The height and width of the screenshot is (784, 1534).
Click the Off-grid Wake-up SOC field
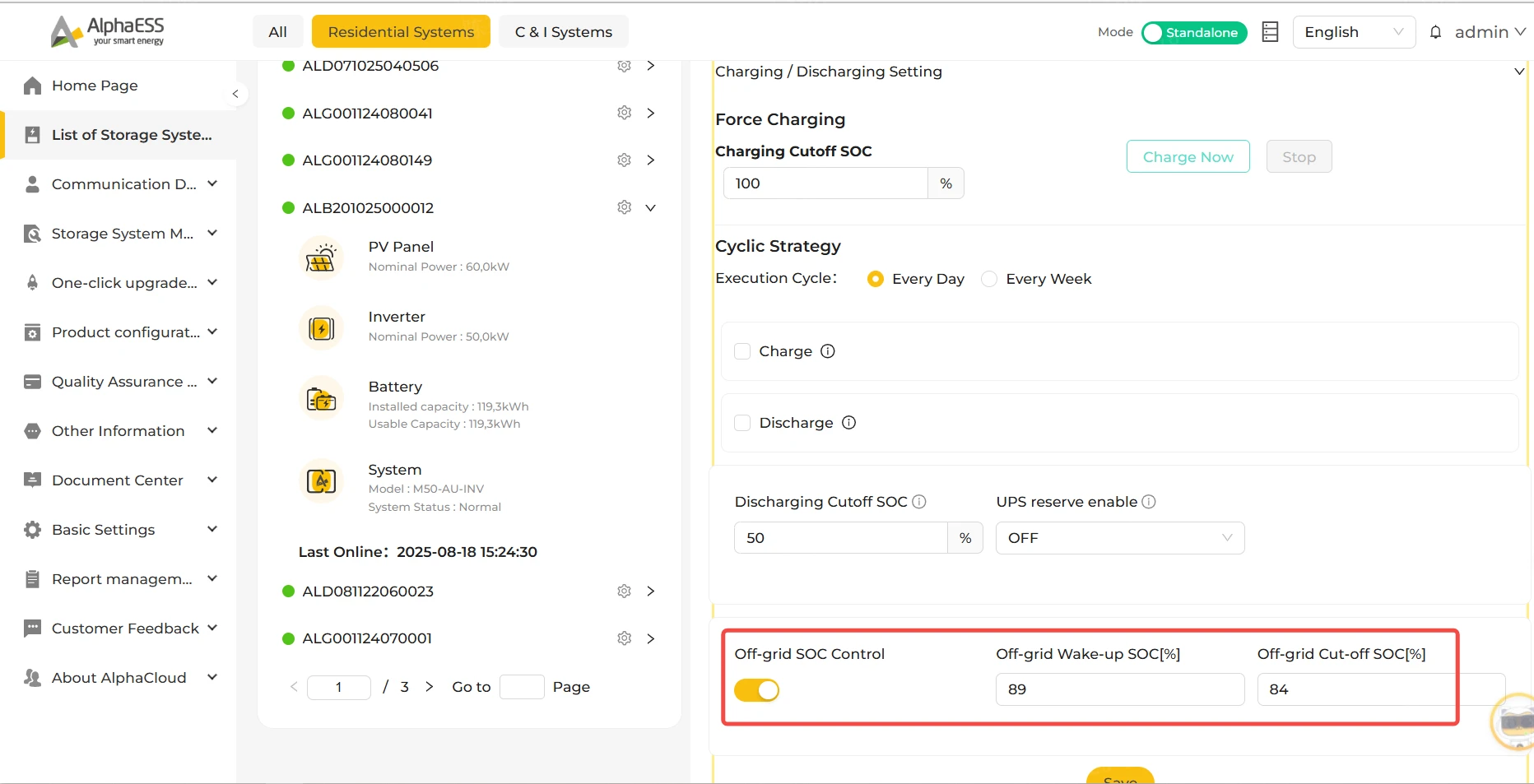pyautogui.click(x=1120, y=689)
